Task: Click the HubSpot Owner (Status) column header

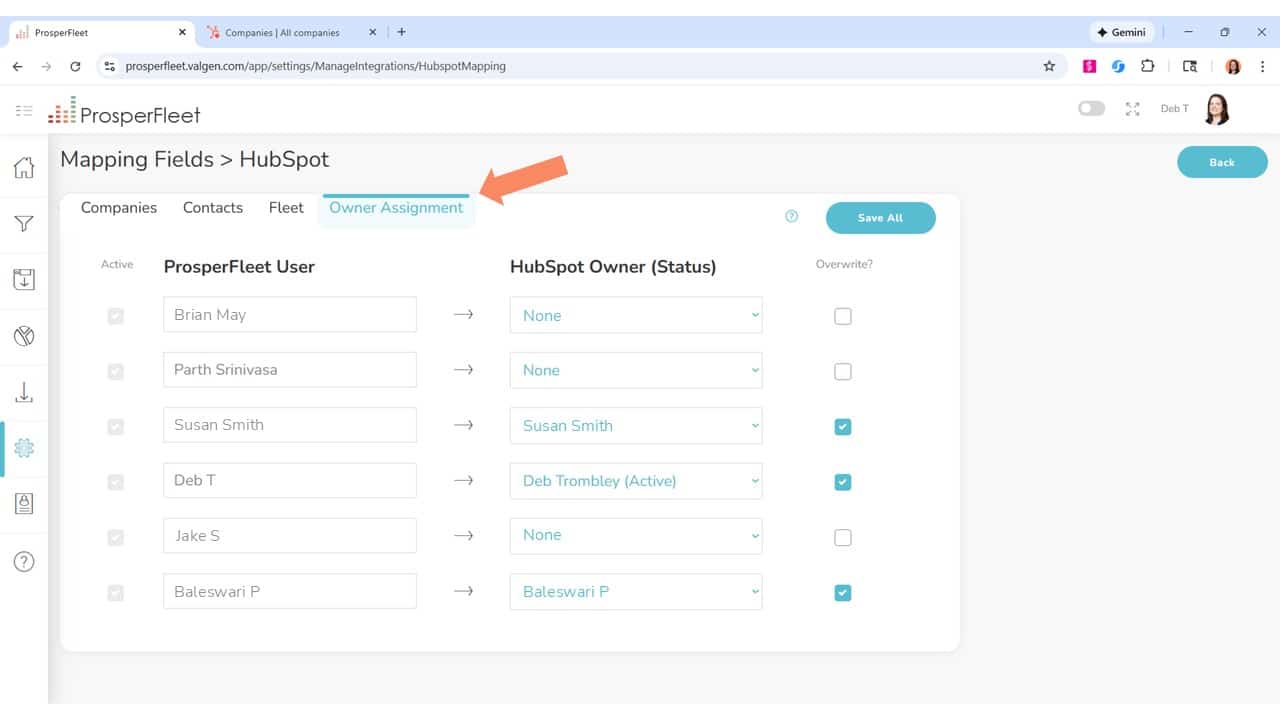Action: click(x=613, y=267)
